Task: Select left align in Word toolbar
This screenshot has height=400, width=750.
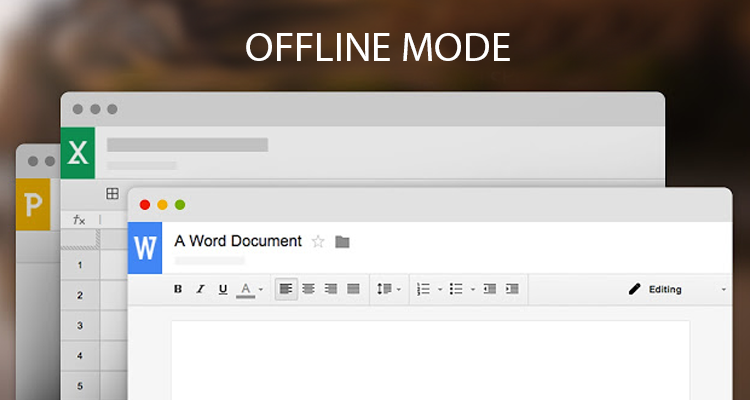Action: tap(286, 289)
